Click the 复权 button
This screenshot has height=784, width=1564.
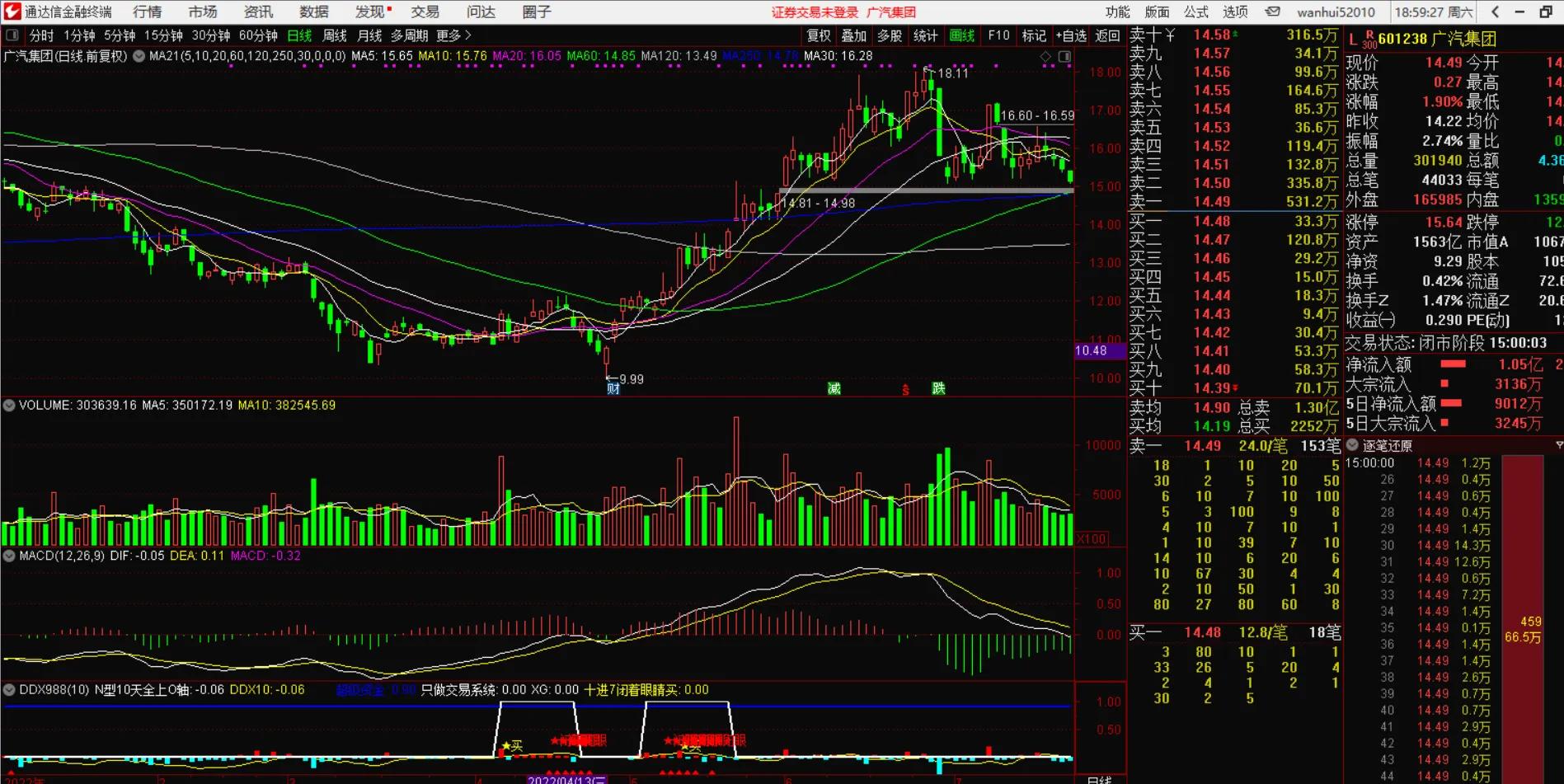click(x=819, y=35)
